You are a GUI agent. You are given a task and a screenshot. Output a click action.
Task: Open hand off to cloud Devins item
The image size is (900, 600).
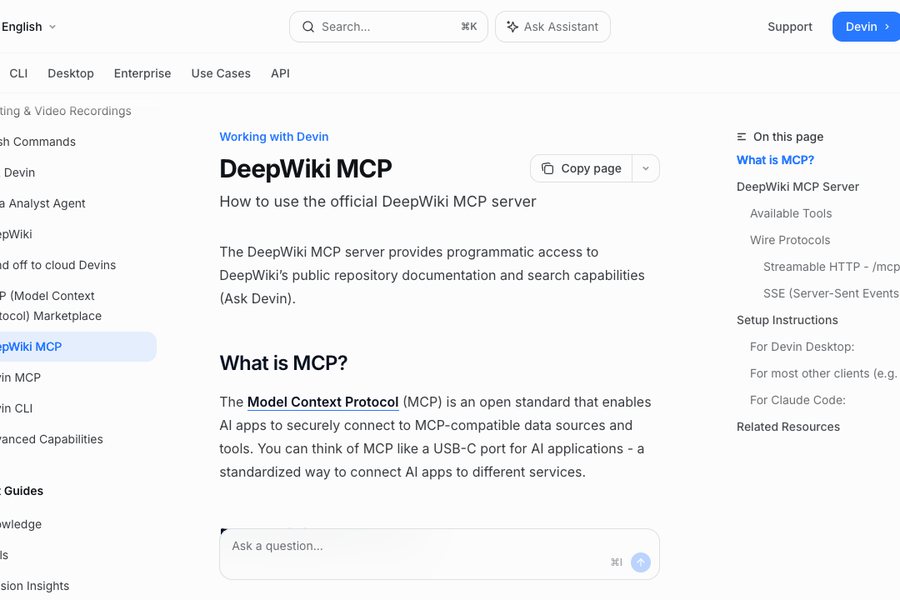[58, 265]
